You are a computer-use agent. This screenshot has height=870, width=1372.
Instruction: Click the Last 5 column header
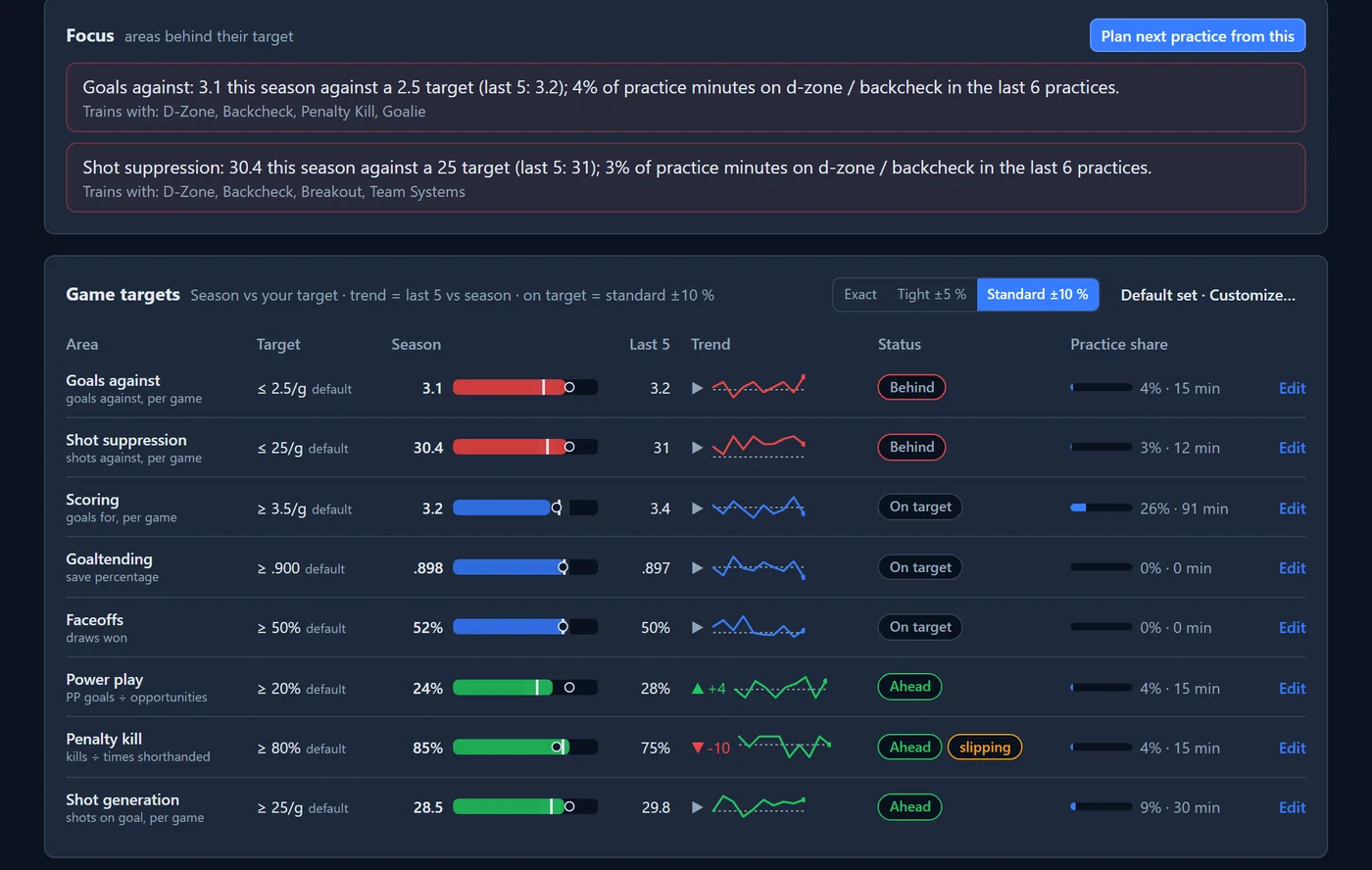pyautogui.click(x=650, y=344)
